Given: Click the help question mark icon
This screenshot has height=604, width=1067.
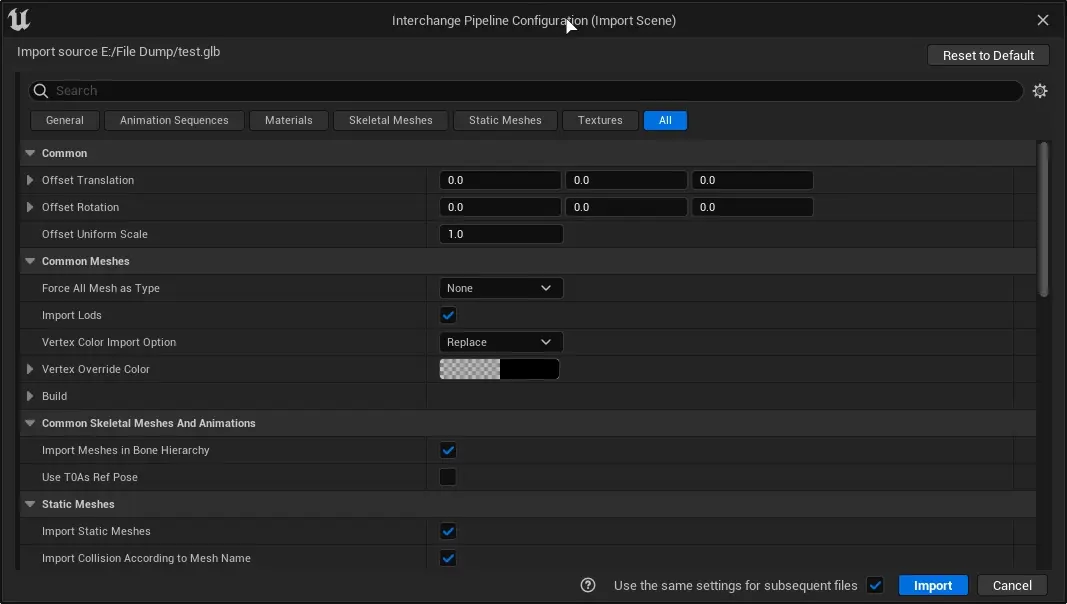Looking at the screenshot, I should coord(588,585).
